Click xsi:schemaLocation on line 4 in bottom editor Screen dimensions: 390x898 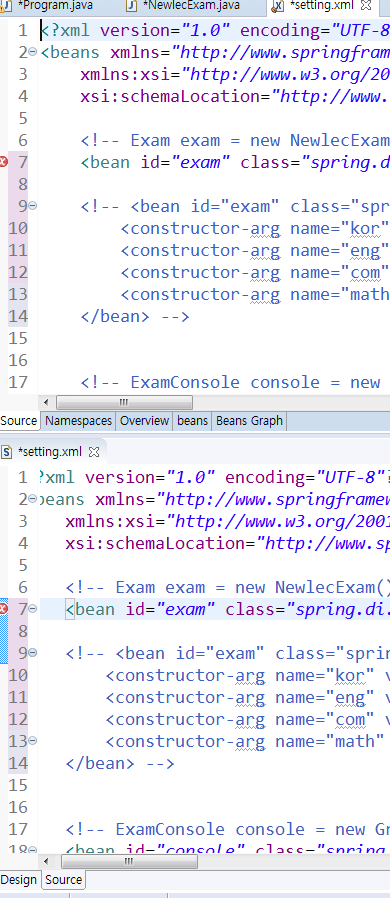coord(228,543)
